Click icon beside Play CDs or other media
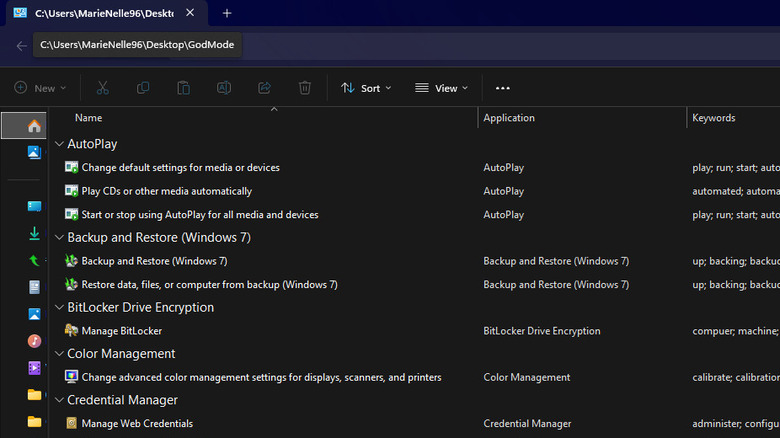 tap(72, 191)
